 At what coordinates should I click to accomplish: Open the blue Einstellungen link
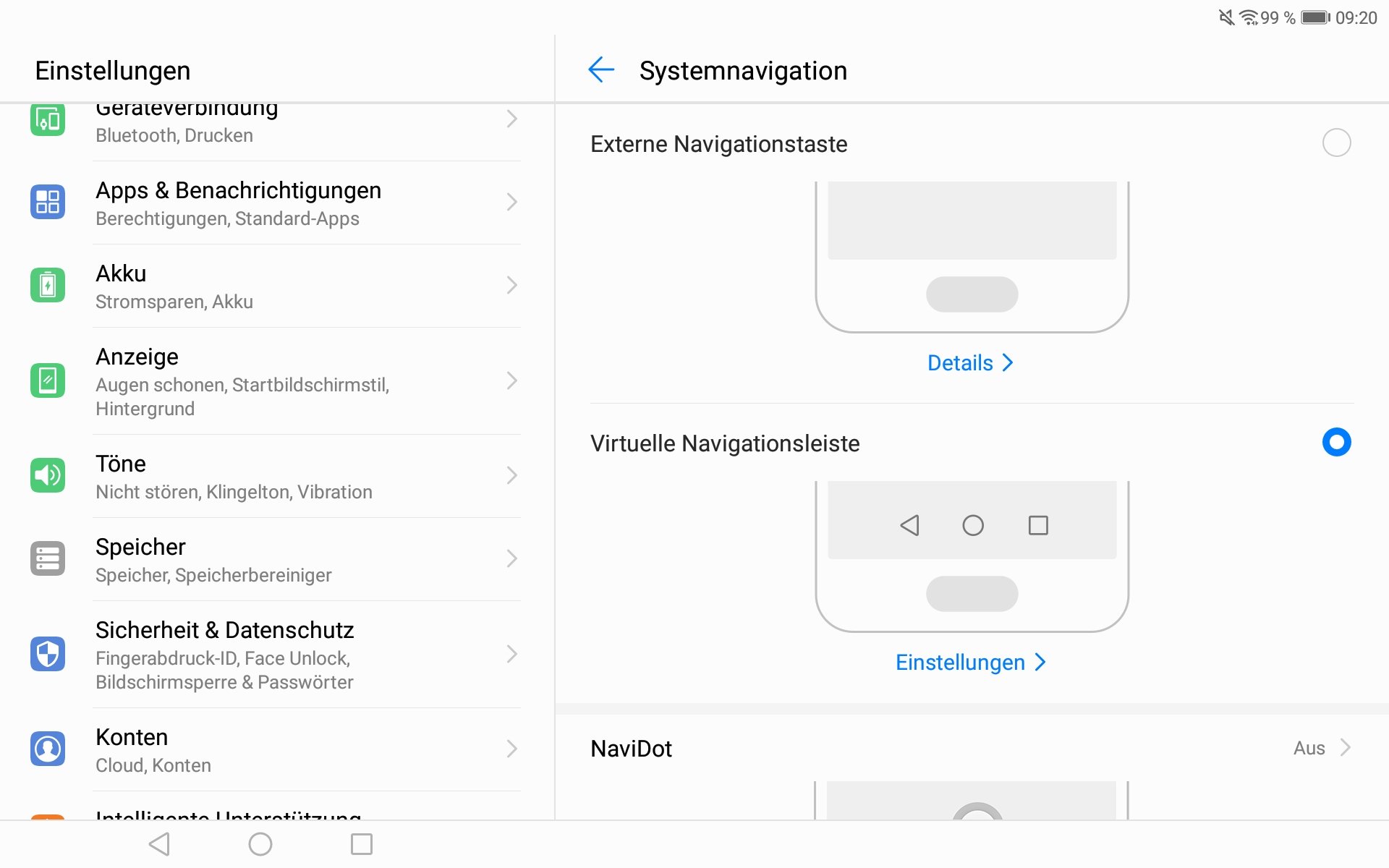tap(971, 662)
